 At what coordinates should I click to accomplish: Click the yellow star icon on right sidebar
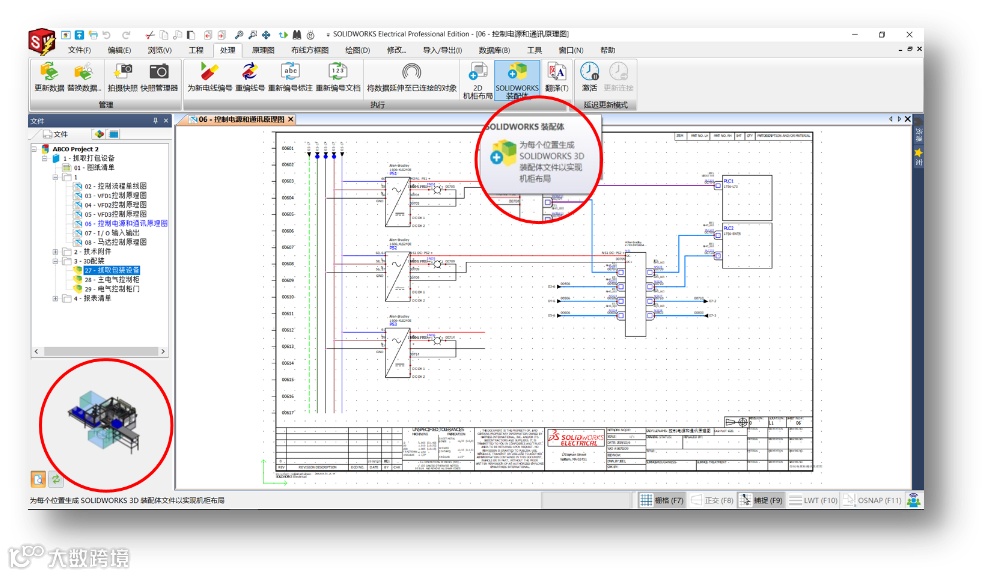tap(918, 152)
